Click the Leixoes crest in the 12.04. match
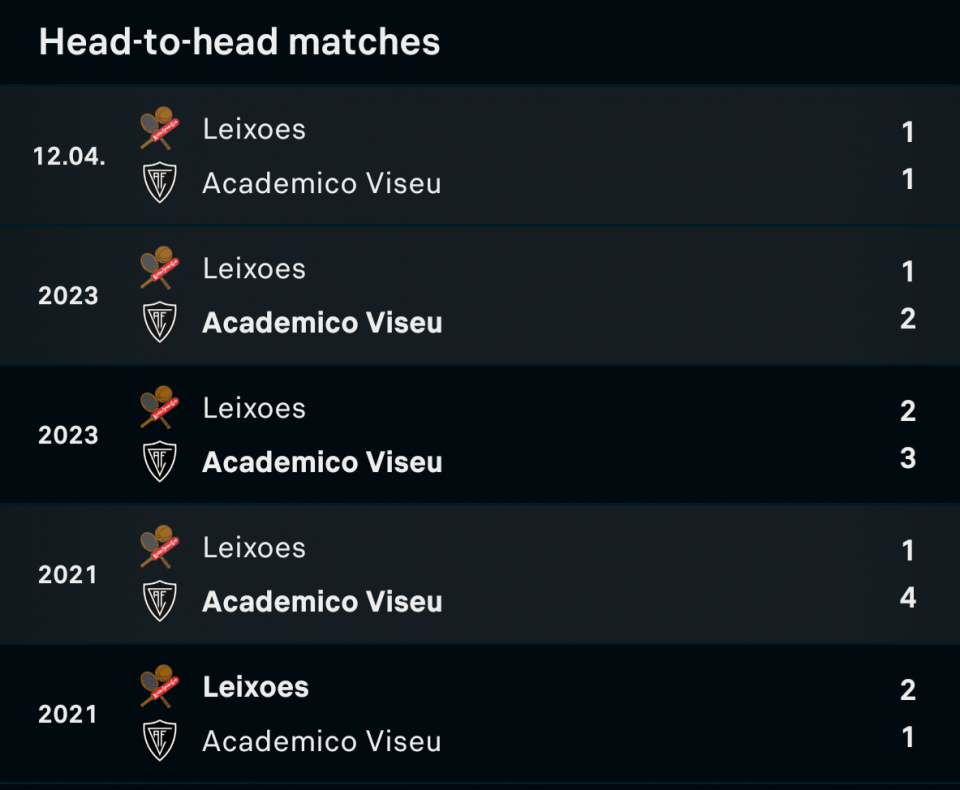Viewport: 960px width, 790px height. point(159,129)
